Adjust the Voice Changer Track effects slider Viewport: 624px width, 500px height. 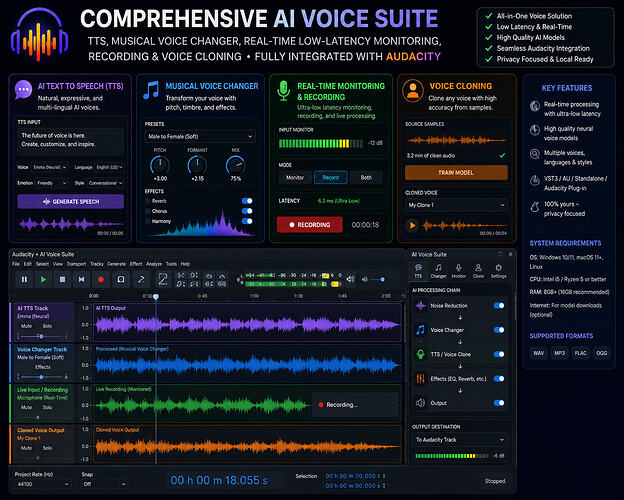pyautogui.click(x=42, y=376)
